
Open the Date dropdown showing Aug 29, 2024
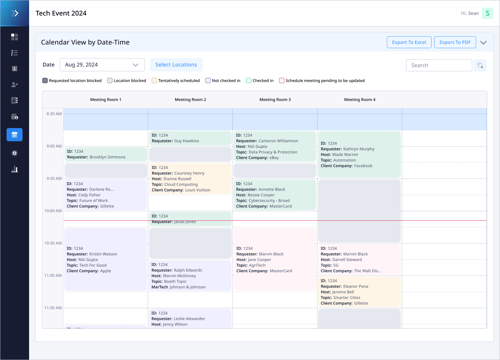click(102, 65)
